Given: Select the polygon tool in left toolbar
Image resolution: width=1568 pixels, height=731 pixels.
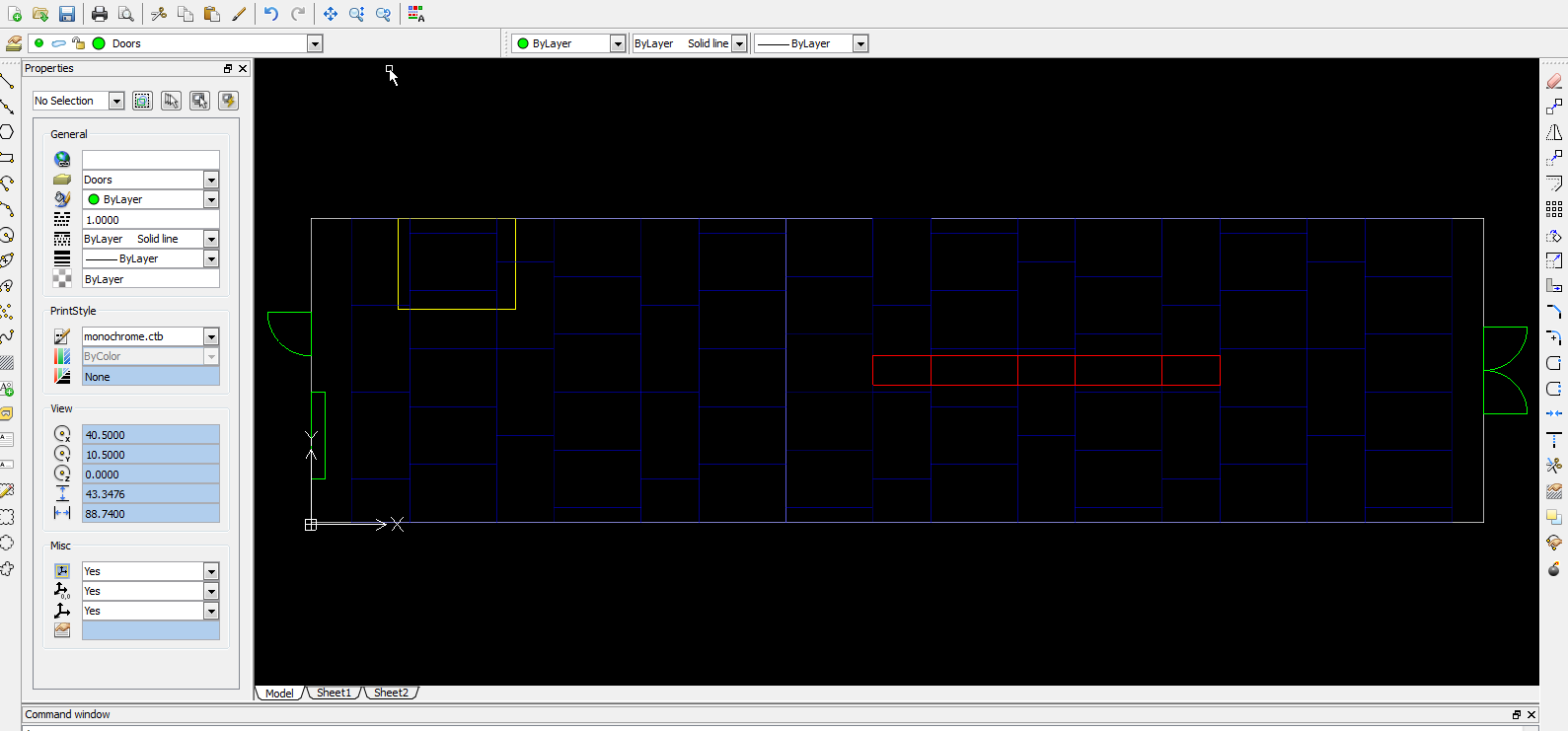Looking at the screenshot, I should [7, 132].
